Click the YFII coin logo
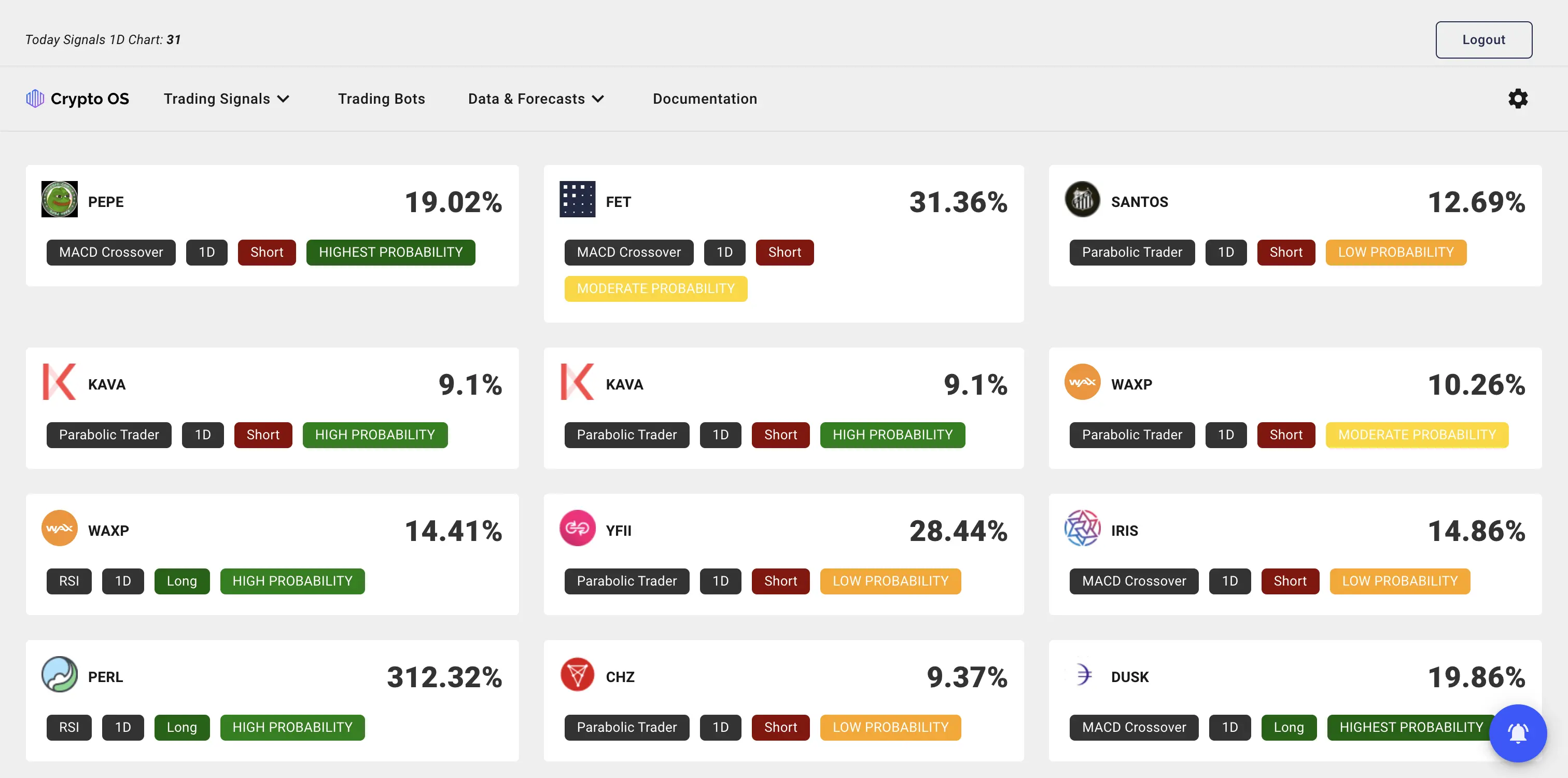The width and height of the screenshot is (1568, 778). coord(577,528)
